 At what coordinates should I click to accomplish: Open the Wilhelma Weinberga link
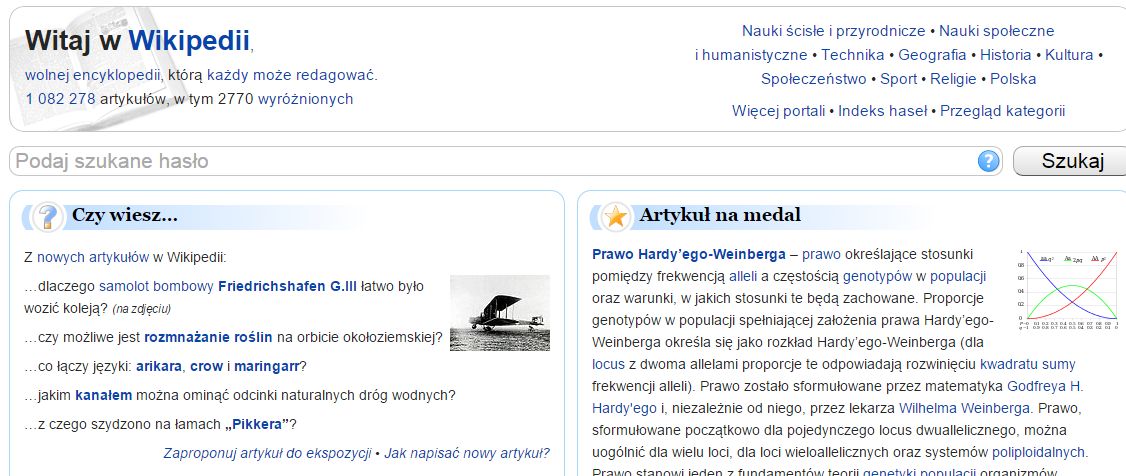965,408
